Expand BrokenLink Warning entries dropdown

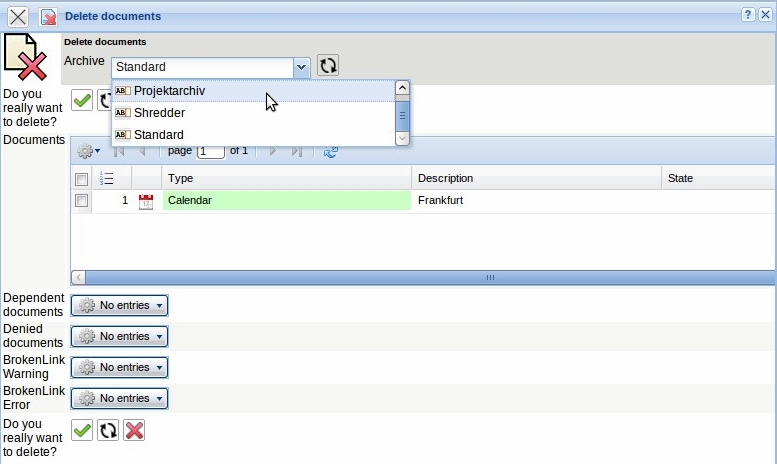(x=119, y=368)
